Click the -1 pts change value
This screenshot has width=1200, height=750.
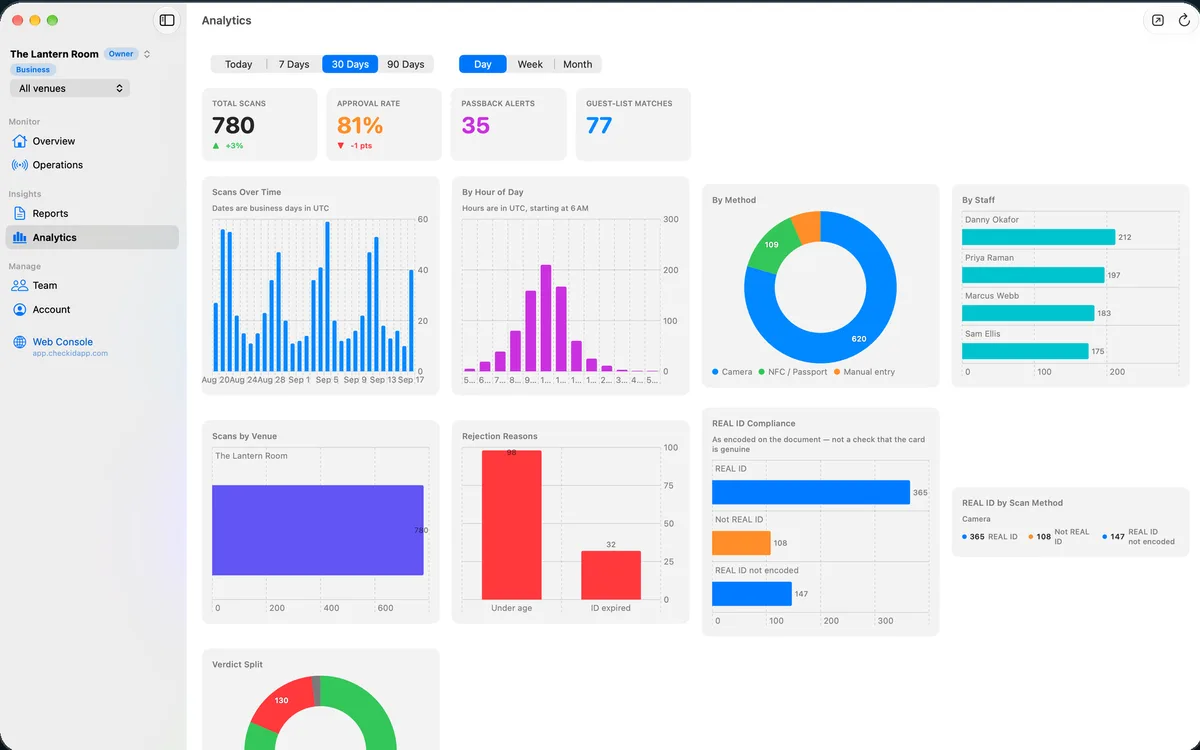(x=361, y=146)
